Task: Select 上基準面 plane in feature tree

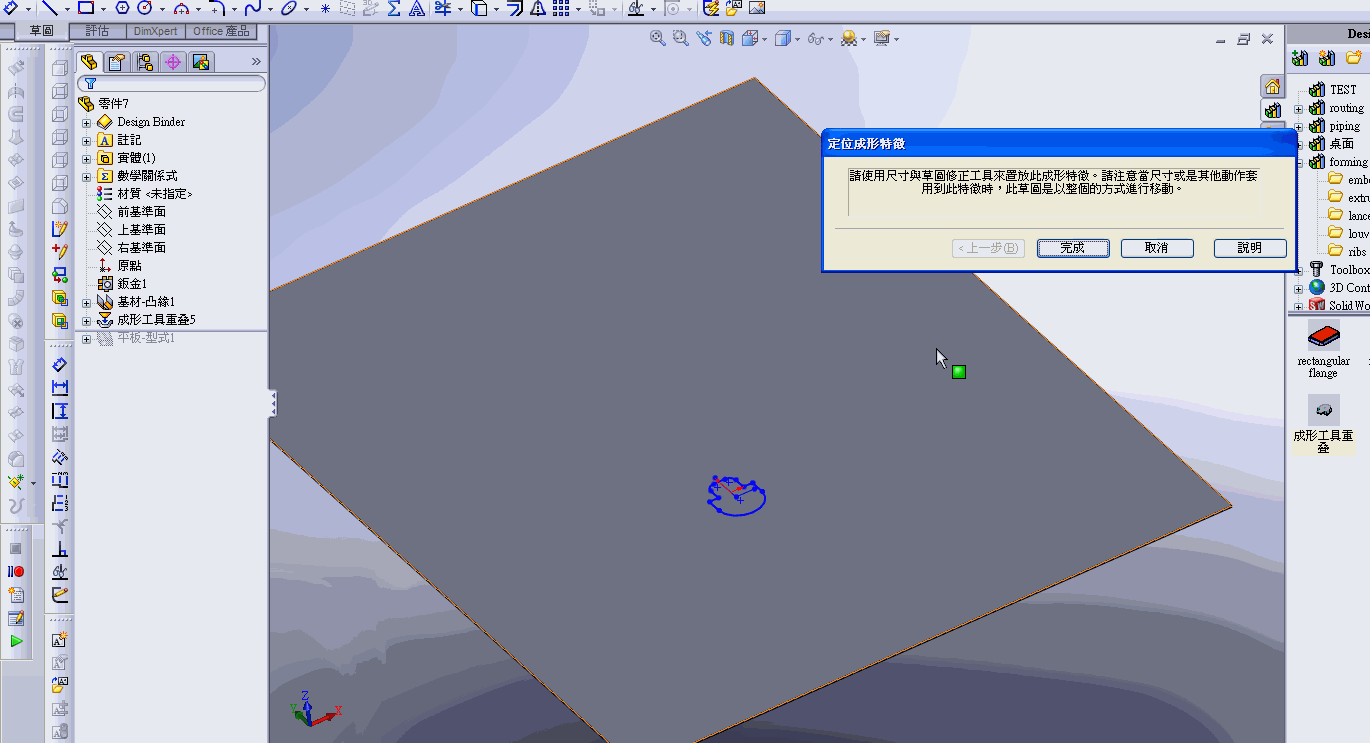Action: 131,230
